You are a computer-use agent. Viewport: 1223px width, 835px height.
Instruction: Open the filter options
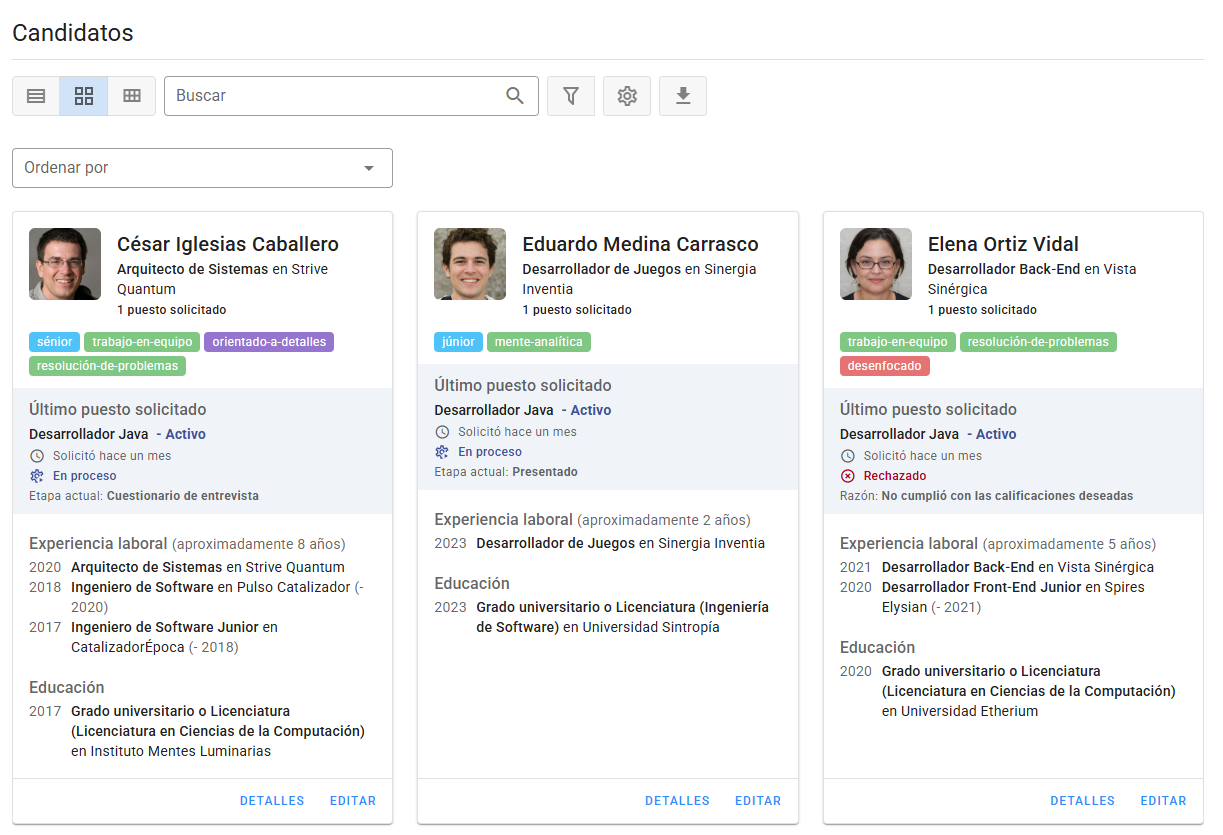[571, 96]
